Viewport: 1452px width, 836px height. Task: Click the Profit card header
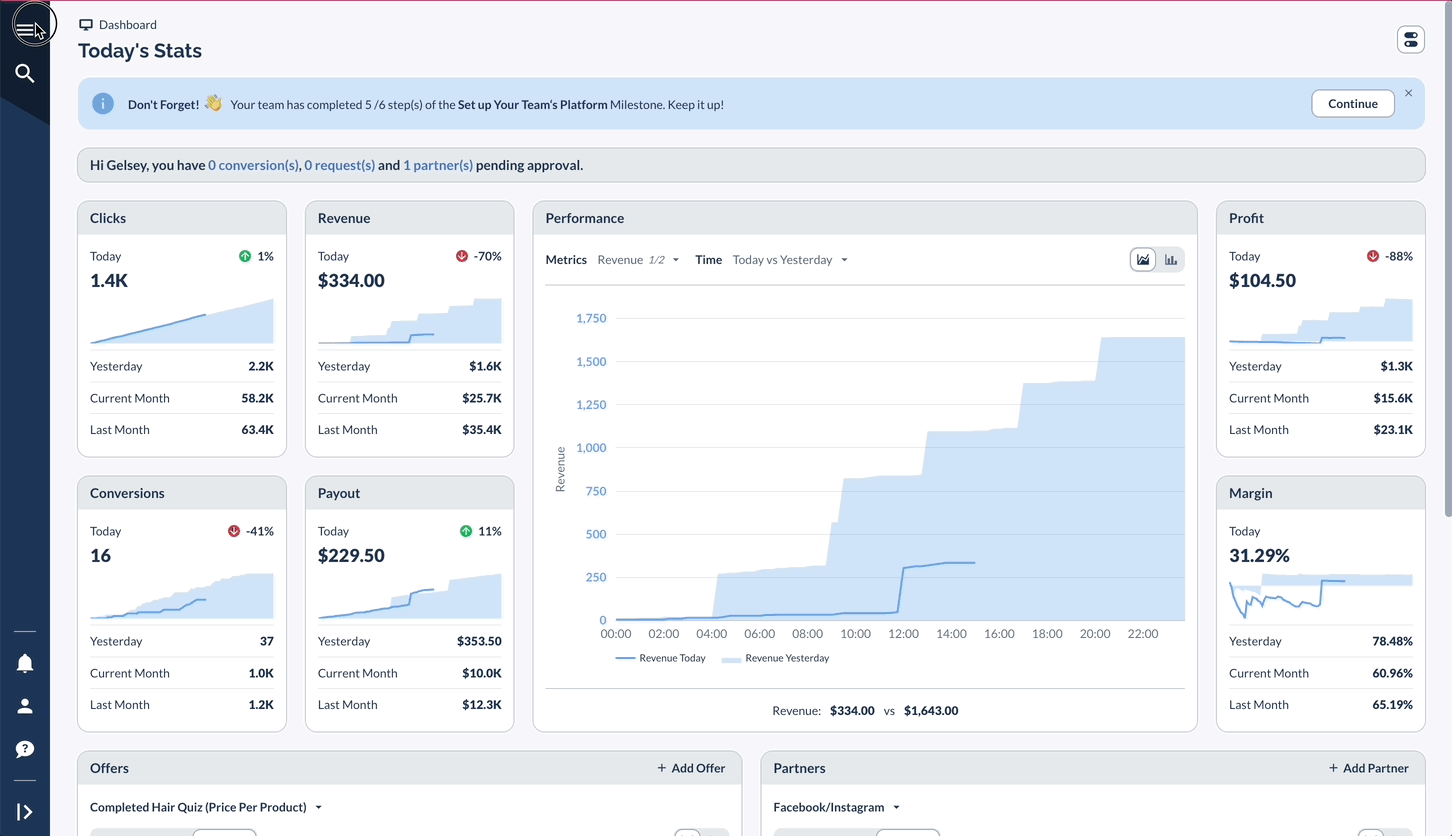[1321, 218]
